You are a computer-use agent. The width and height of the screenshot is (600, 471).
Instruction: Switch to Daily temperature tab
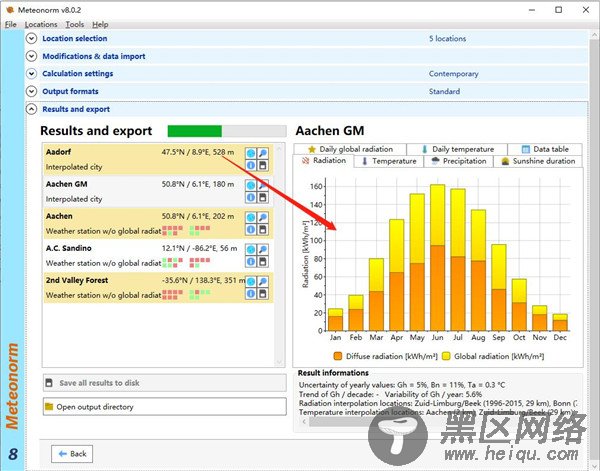(x=457, y=149)
